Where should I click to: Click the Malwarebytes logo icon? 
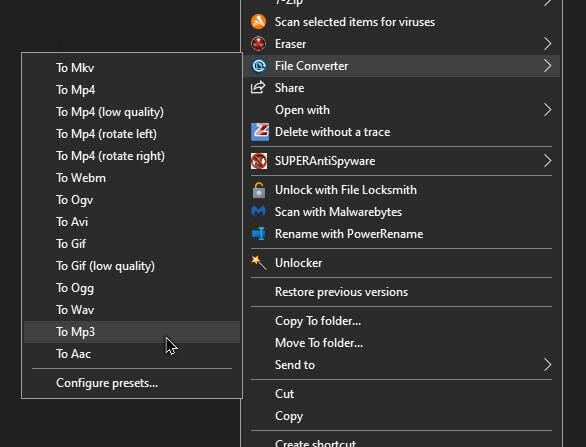pyautogui.click(x=259, y=212)
